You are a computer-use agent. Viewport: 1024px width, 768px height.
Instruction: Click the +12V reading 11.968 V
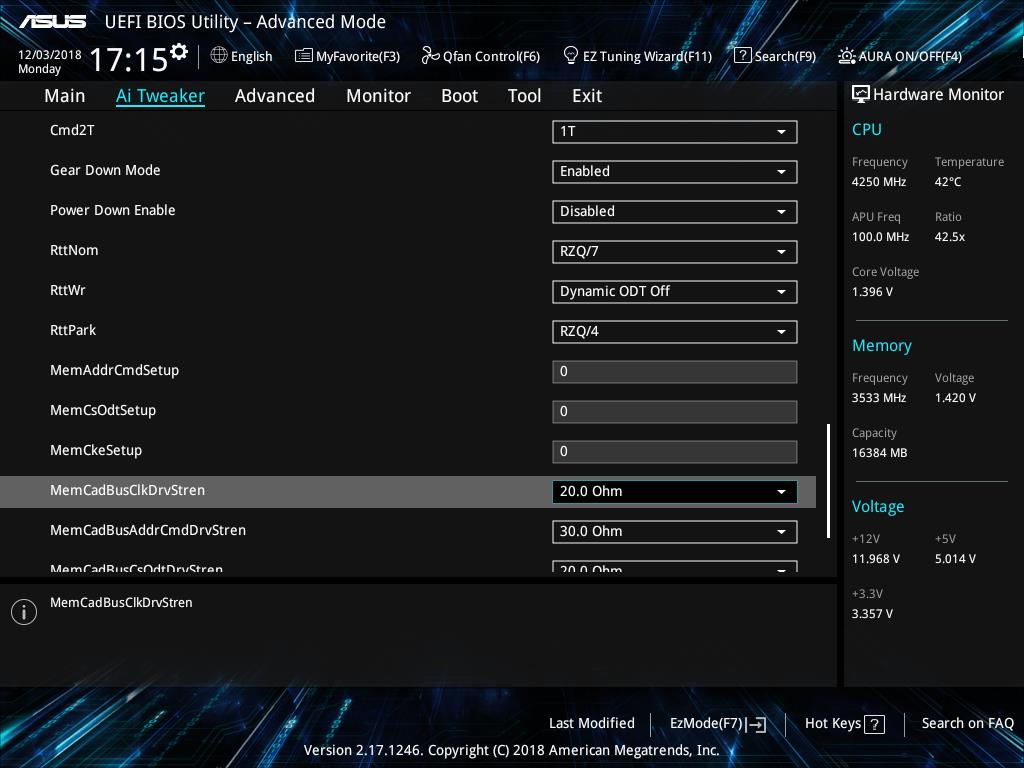[875, 559]
